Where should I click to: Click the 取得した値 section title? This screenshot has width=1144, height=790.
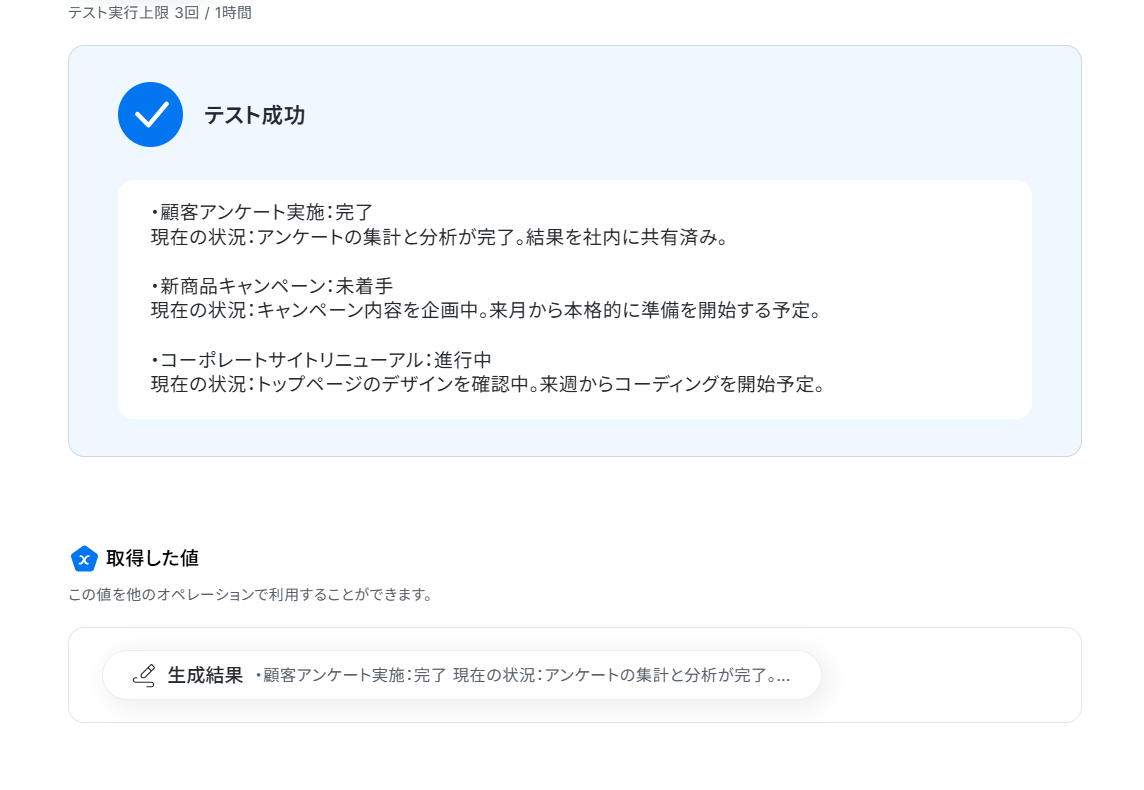[152, 558]
